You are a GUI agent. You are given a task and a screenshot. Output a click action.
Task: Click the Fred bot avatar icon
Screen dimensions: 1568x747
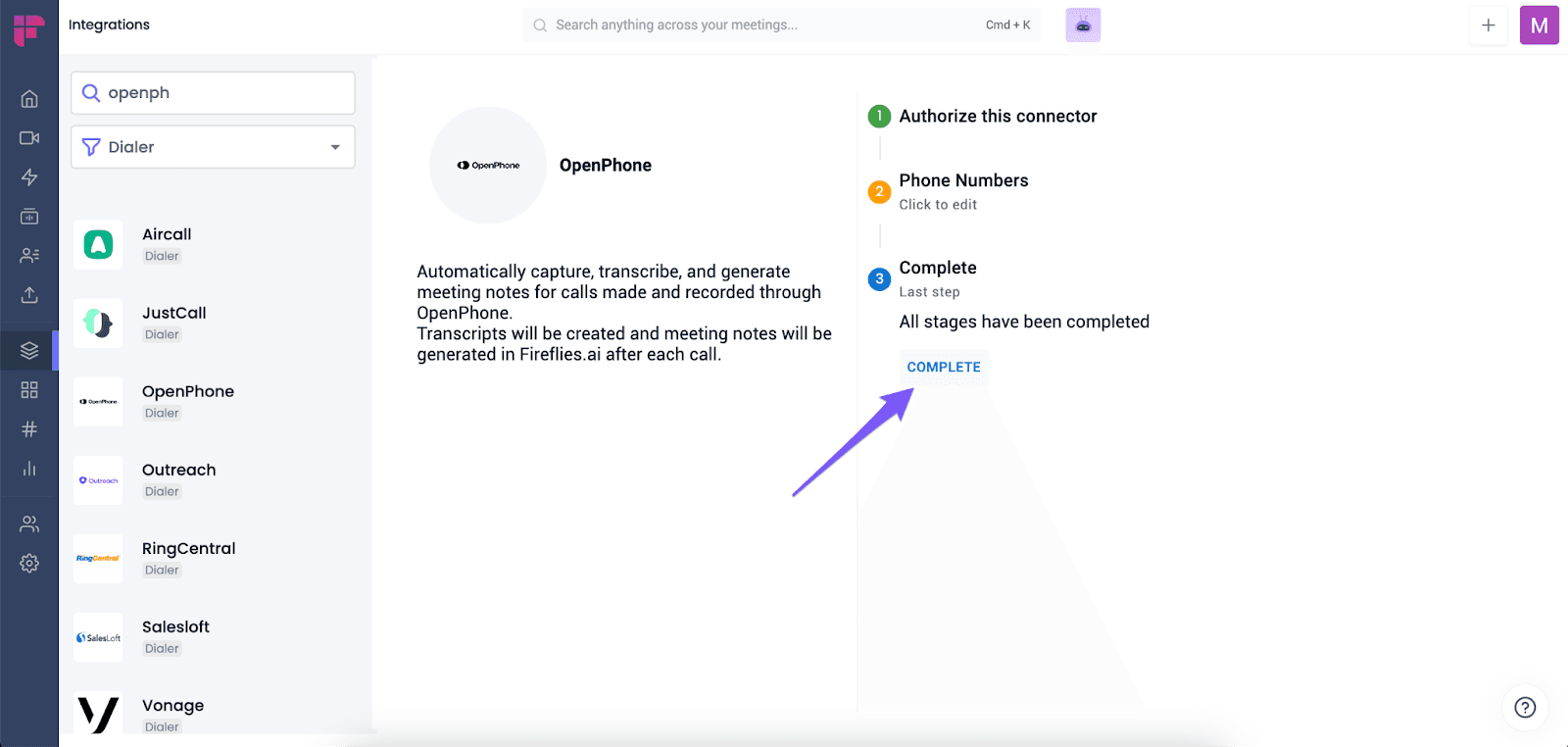click(x=1083, y=25)
